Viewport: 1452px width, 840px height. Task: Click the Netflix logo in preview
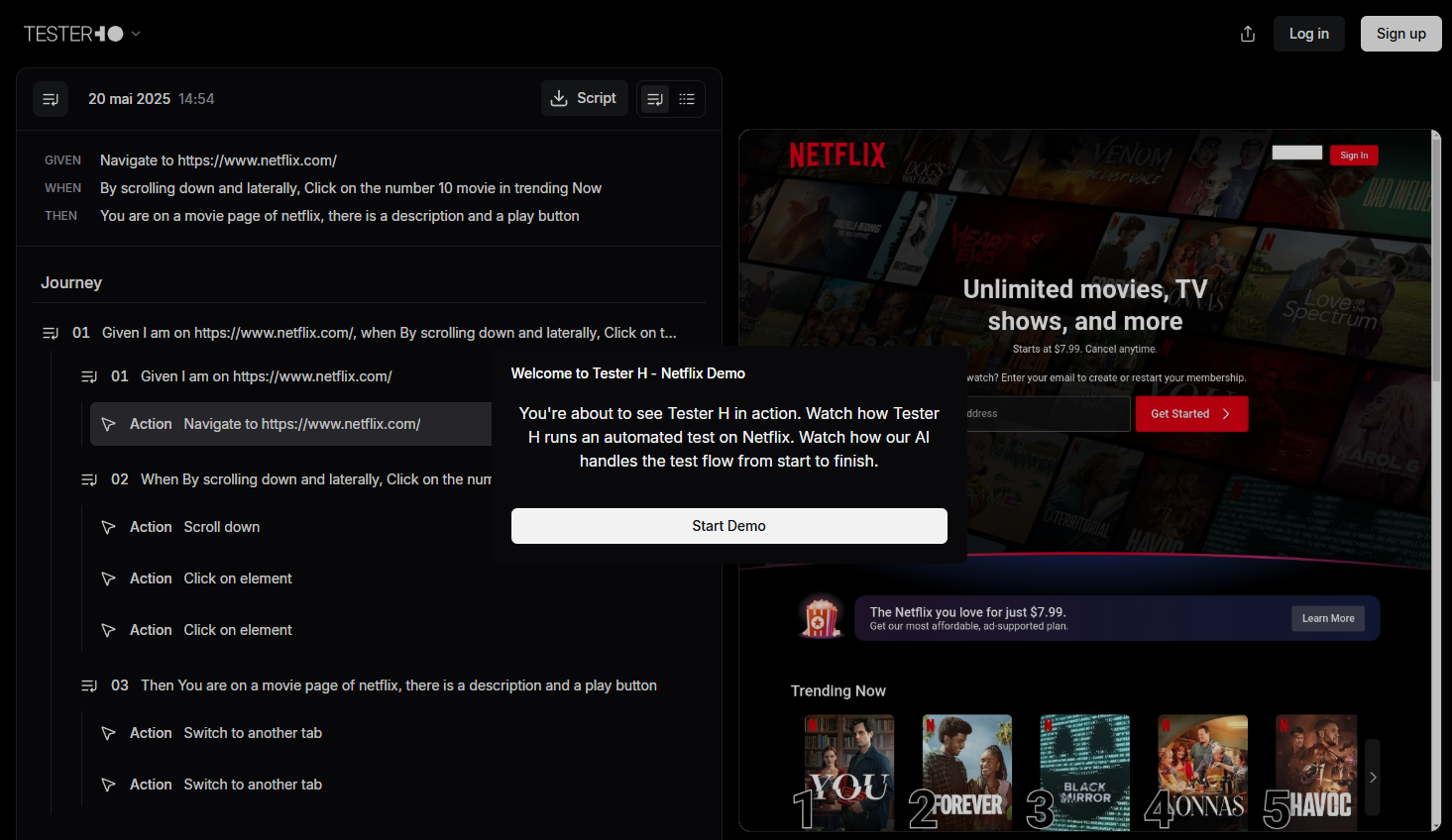(838, 155)
